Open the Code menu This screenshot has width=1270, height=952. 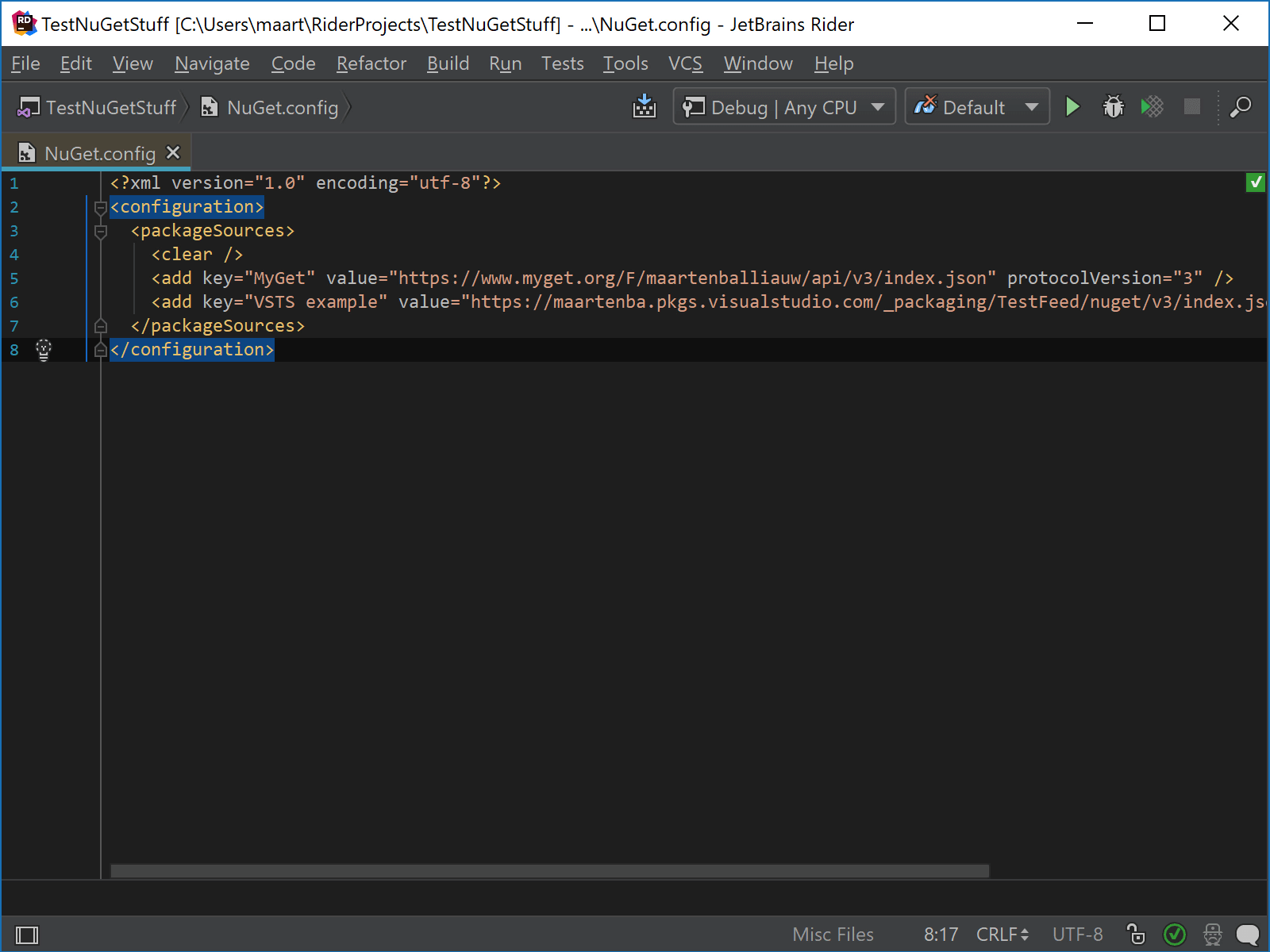point(293,63)
